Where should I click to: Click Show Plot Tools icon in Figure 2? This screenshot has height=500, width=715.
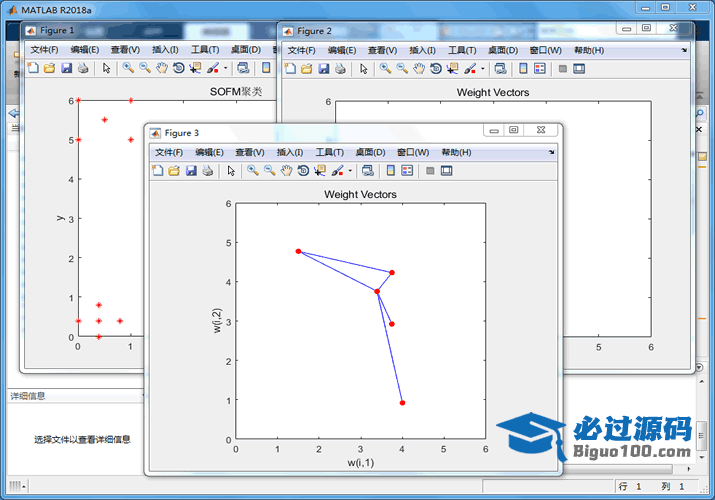point(579,69)
